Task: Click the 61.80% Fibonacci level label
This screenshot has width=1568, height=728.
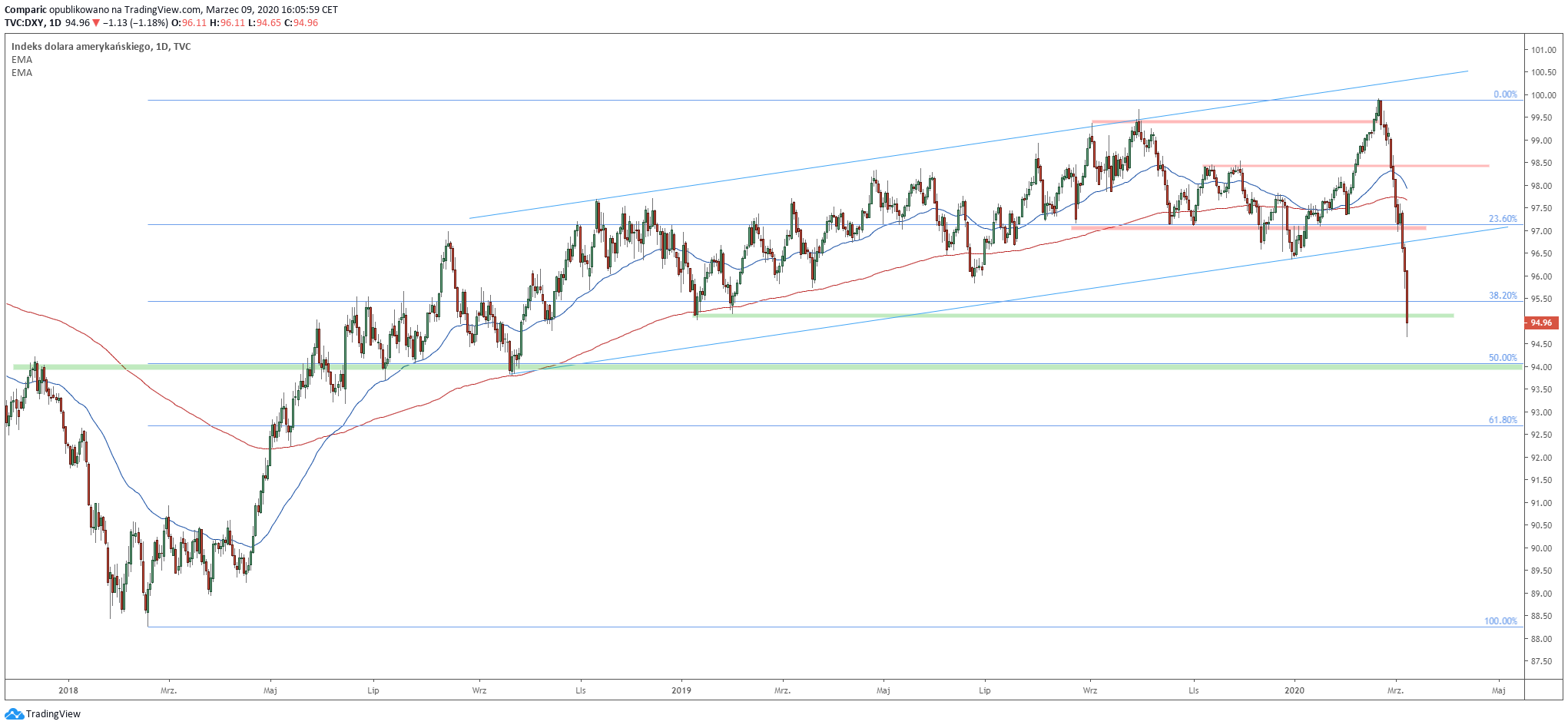Action: click(x=1503, y=420)
